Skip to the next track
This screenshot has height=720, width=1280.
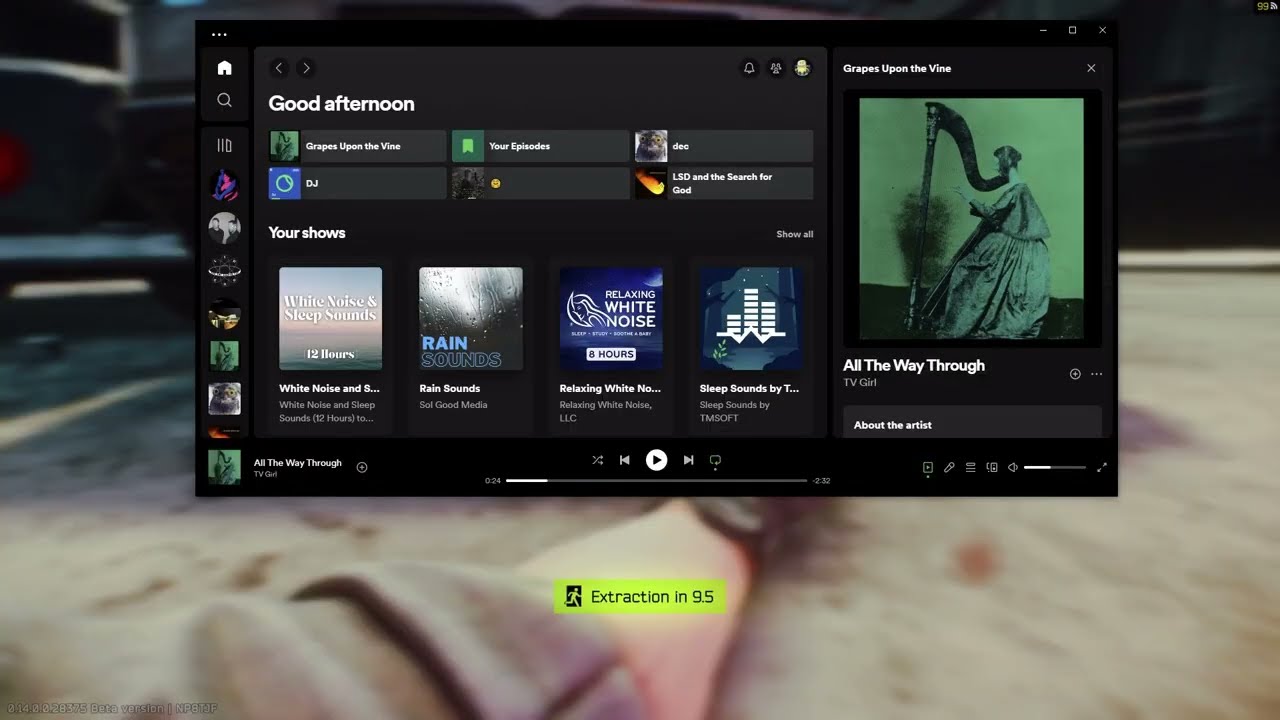click(x=688, y=460)
